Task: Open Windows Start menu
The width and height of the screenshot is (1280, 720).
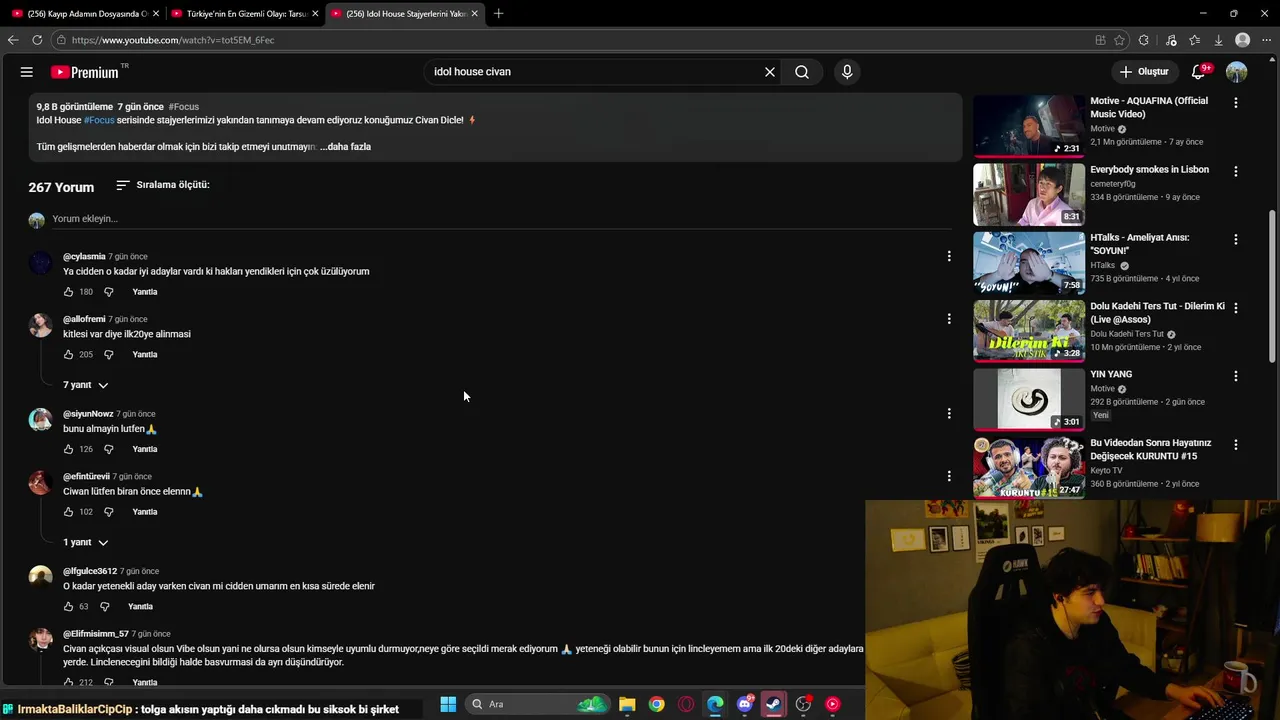Action: (448, 704)
